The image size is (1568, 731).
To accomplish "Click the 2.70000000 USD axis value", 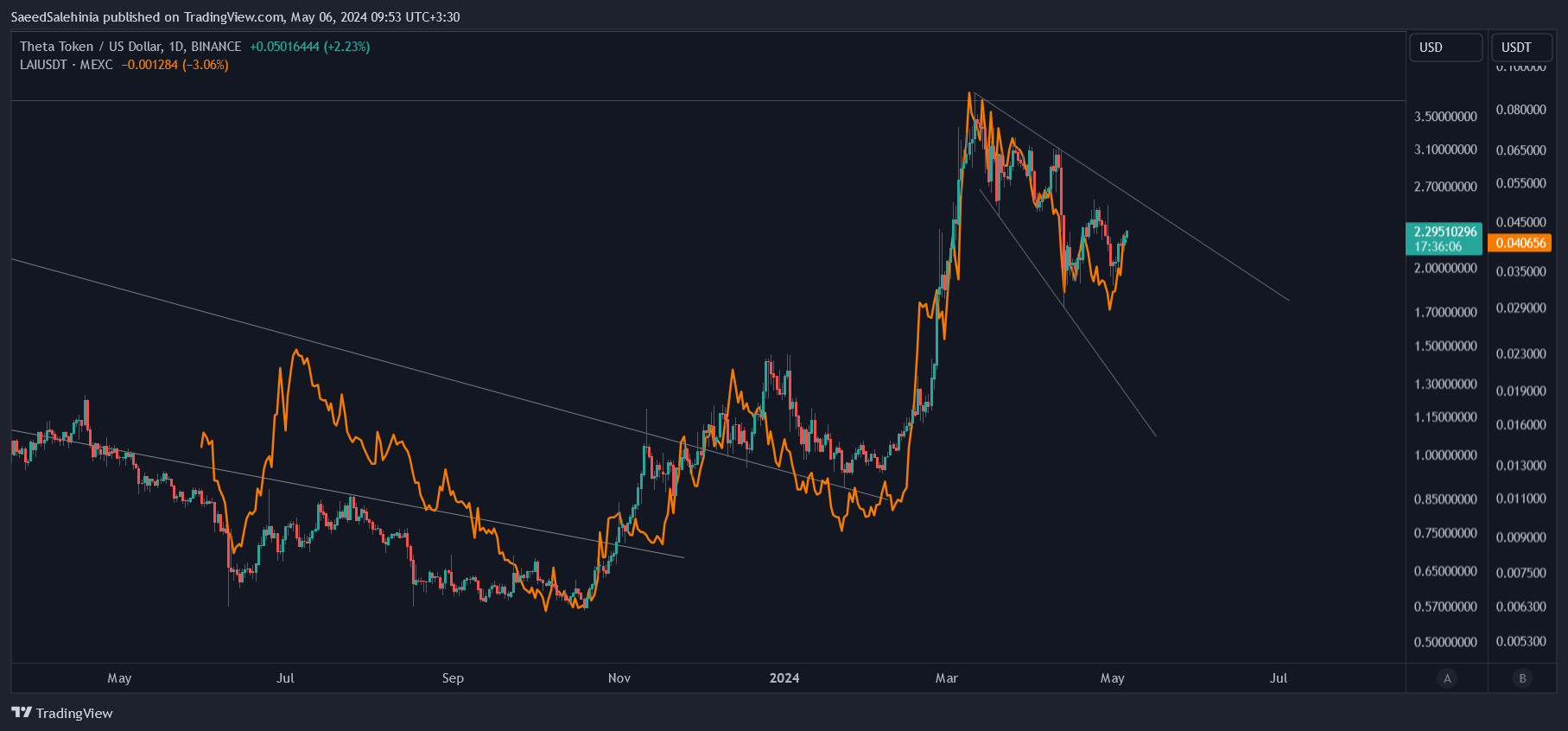I will click(1445, 187).
